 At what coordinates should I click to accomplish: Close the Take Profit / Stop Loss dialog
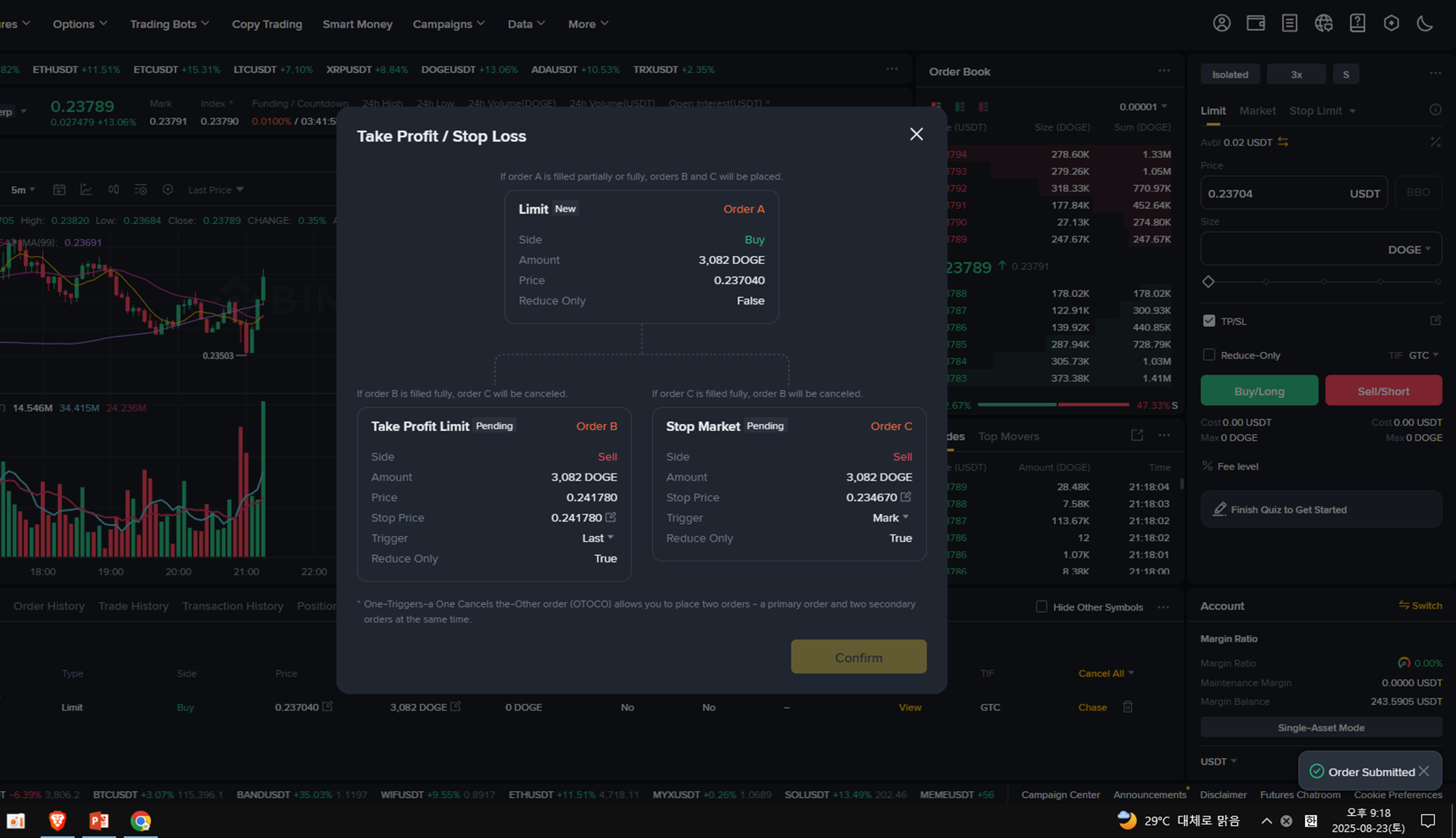point(916,134)
